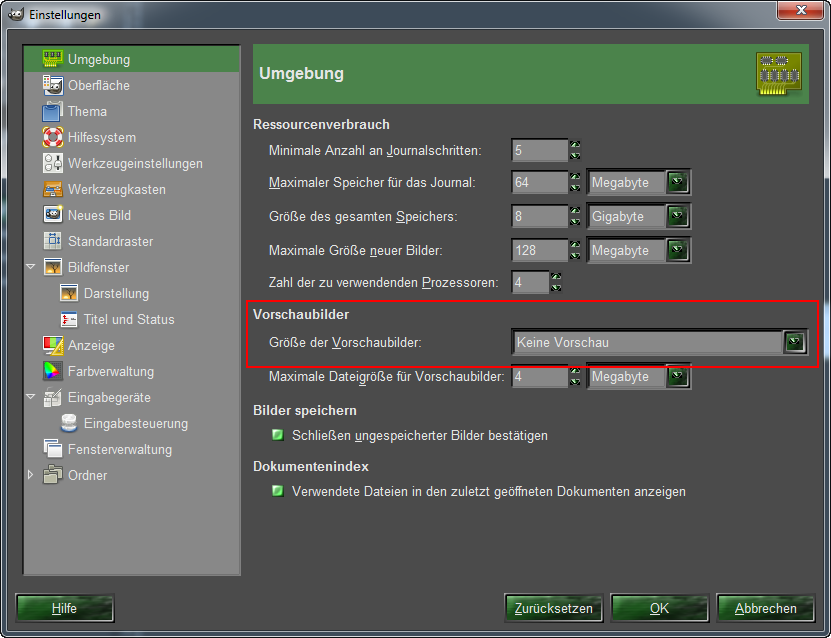Select the Anzeige monitor icon

52,345
